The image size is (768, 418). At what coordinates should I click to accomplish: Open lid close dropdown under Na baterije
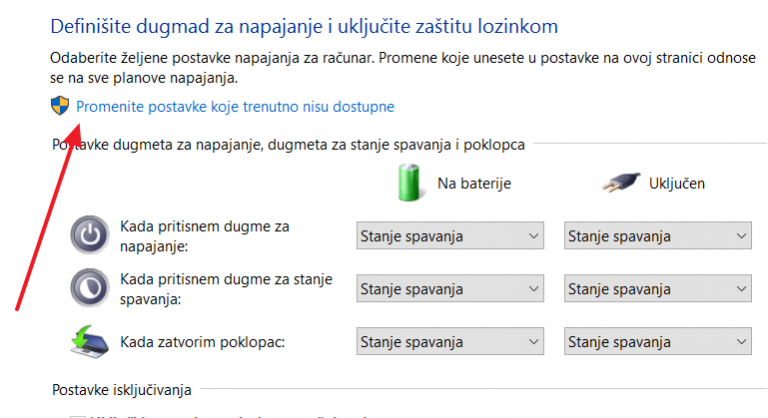[x=450, y=342]
